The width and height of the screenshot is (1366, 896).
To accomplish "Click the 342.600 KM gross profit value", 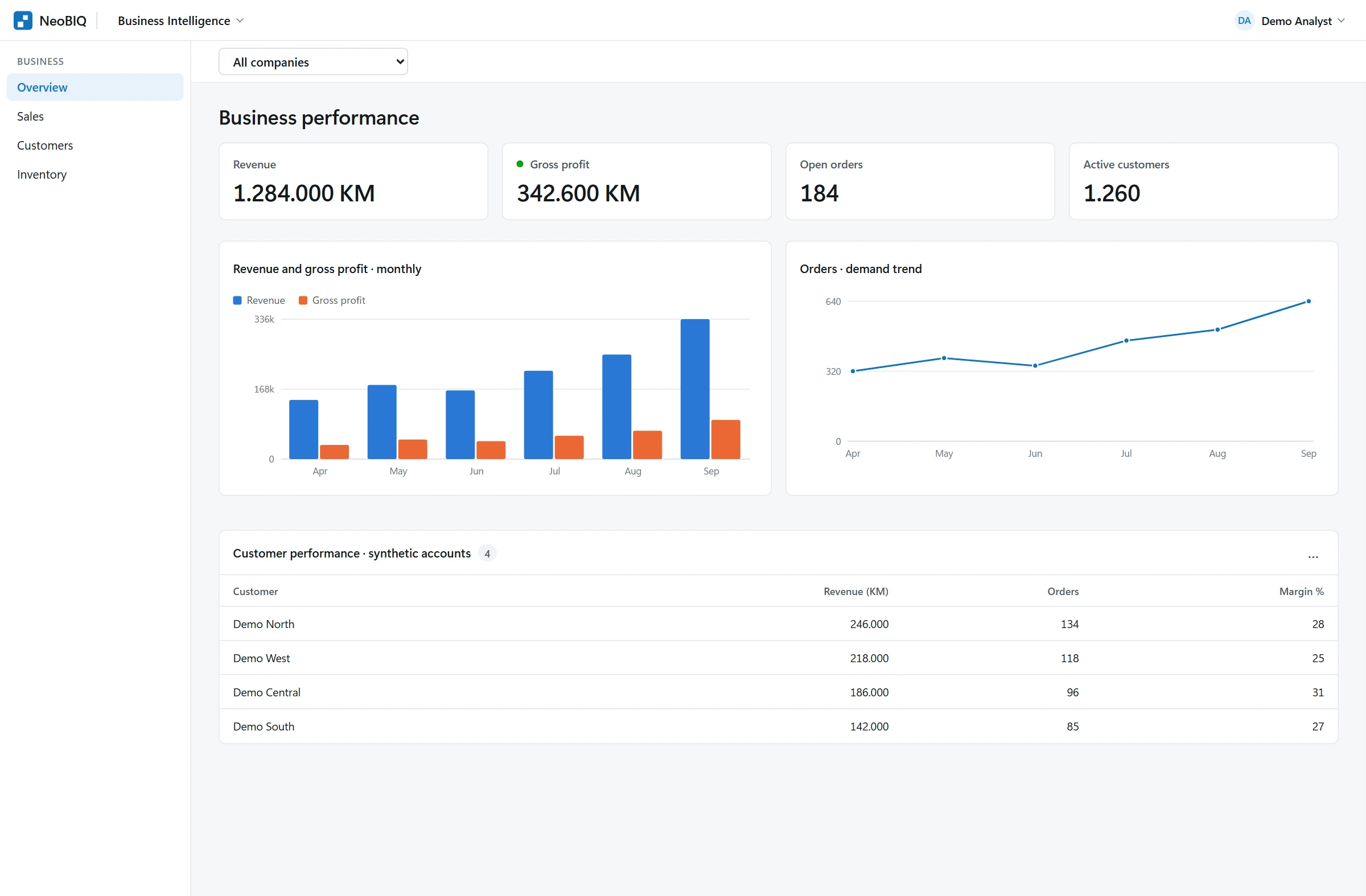I will [578, 193].
